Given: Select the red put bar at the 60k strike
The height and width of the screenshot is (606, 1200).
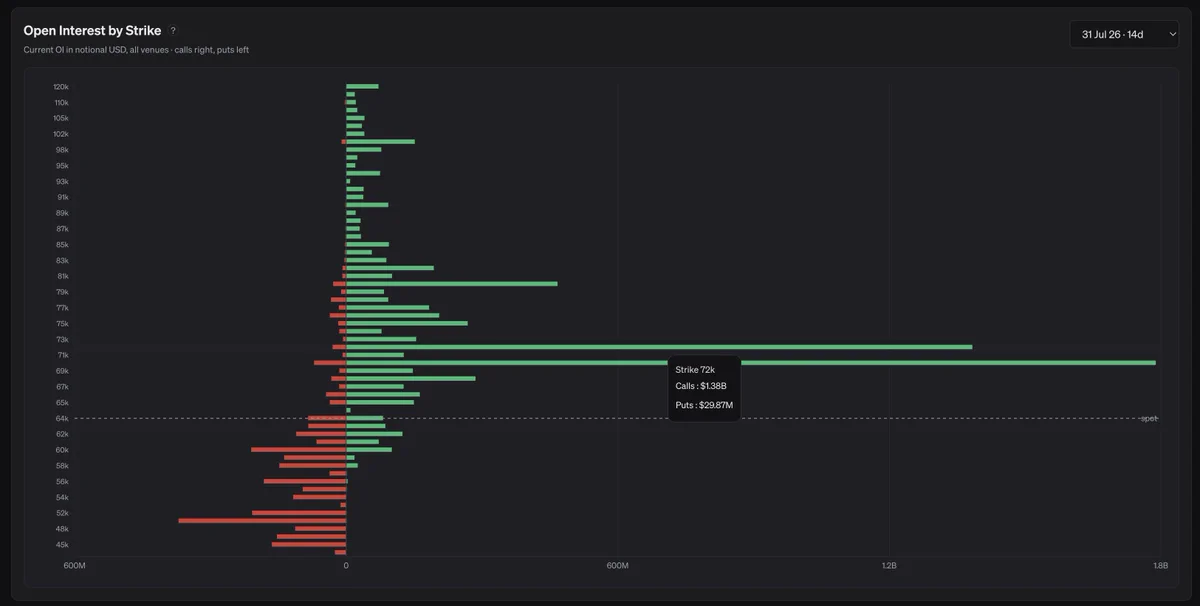Looking at the screenshot, I should click(x=298, y=450).
